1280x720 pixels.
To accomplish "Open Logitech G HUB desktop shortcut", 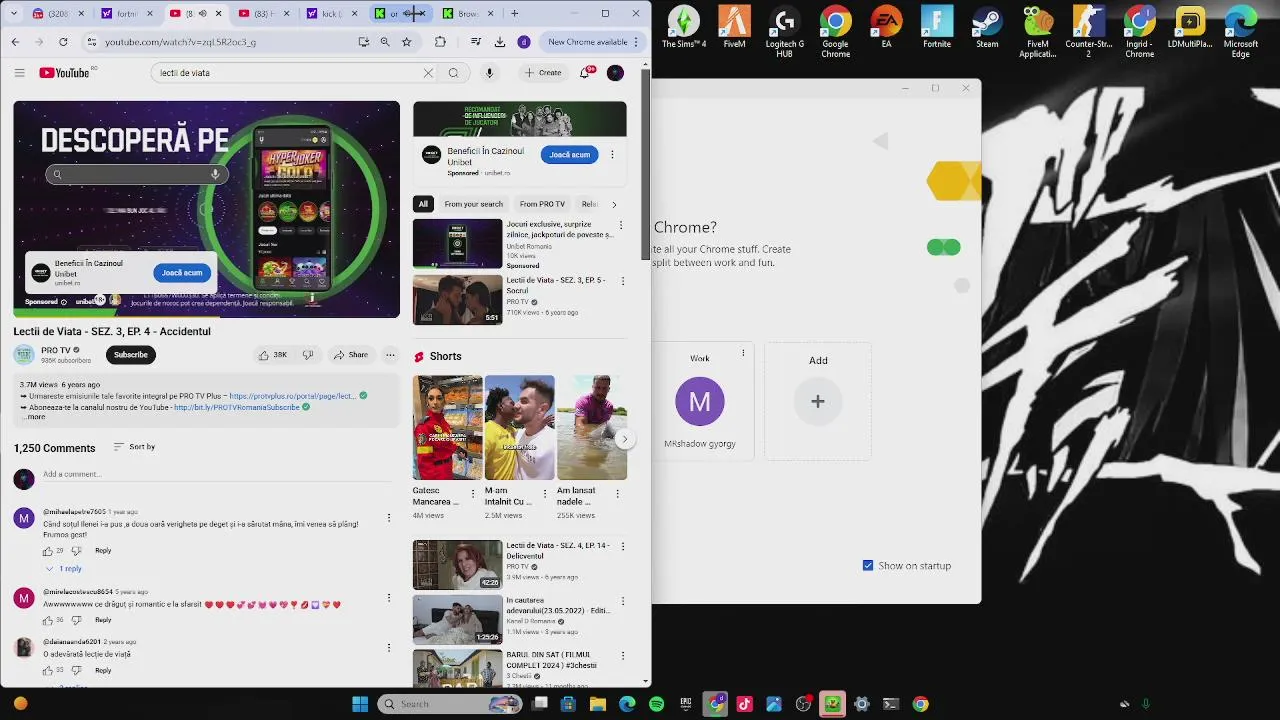I will [785, 31].
